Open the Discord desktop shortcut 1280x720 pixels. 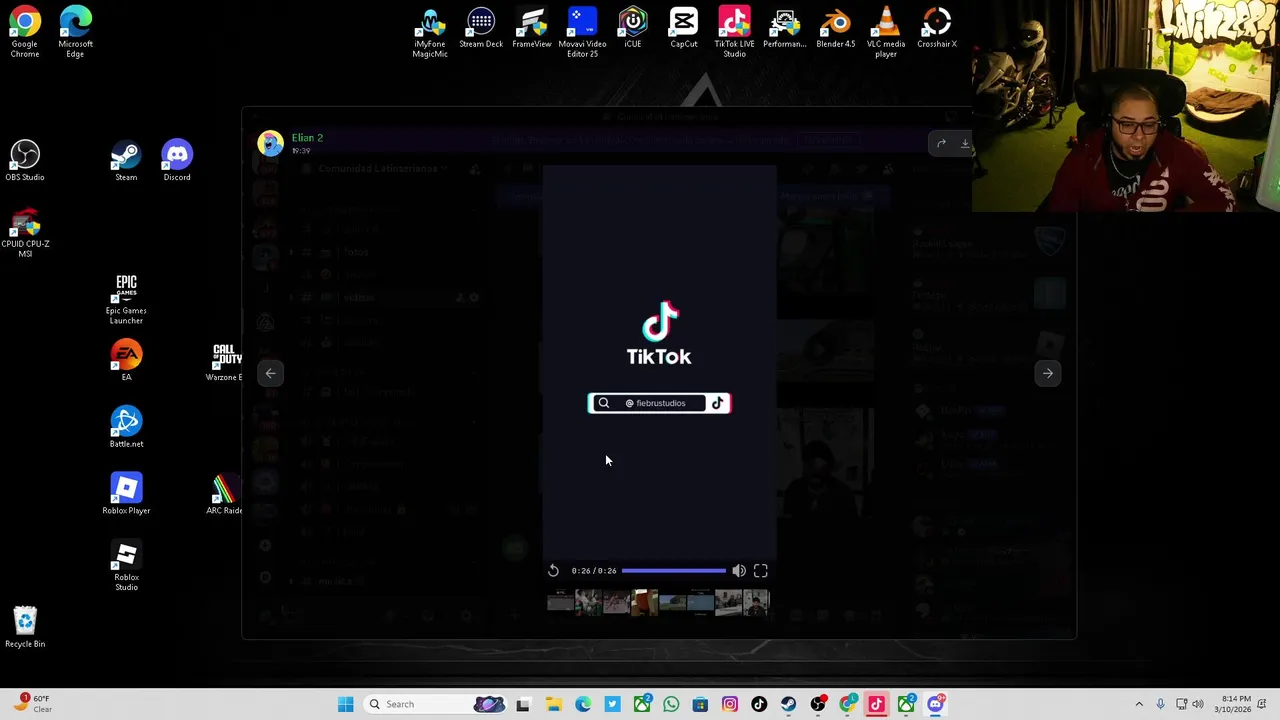tap(177, 160)
